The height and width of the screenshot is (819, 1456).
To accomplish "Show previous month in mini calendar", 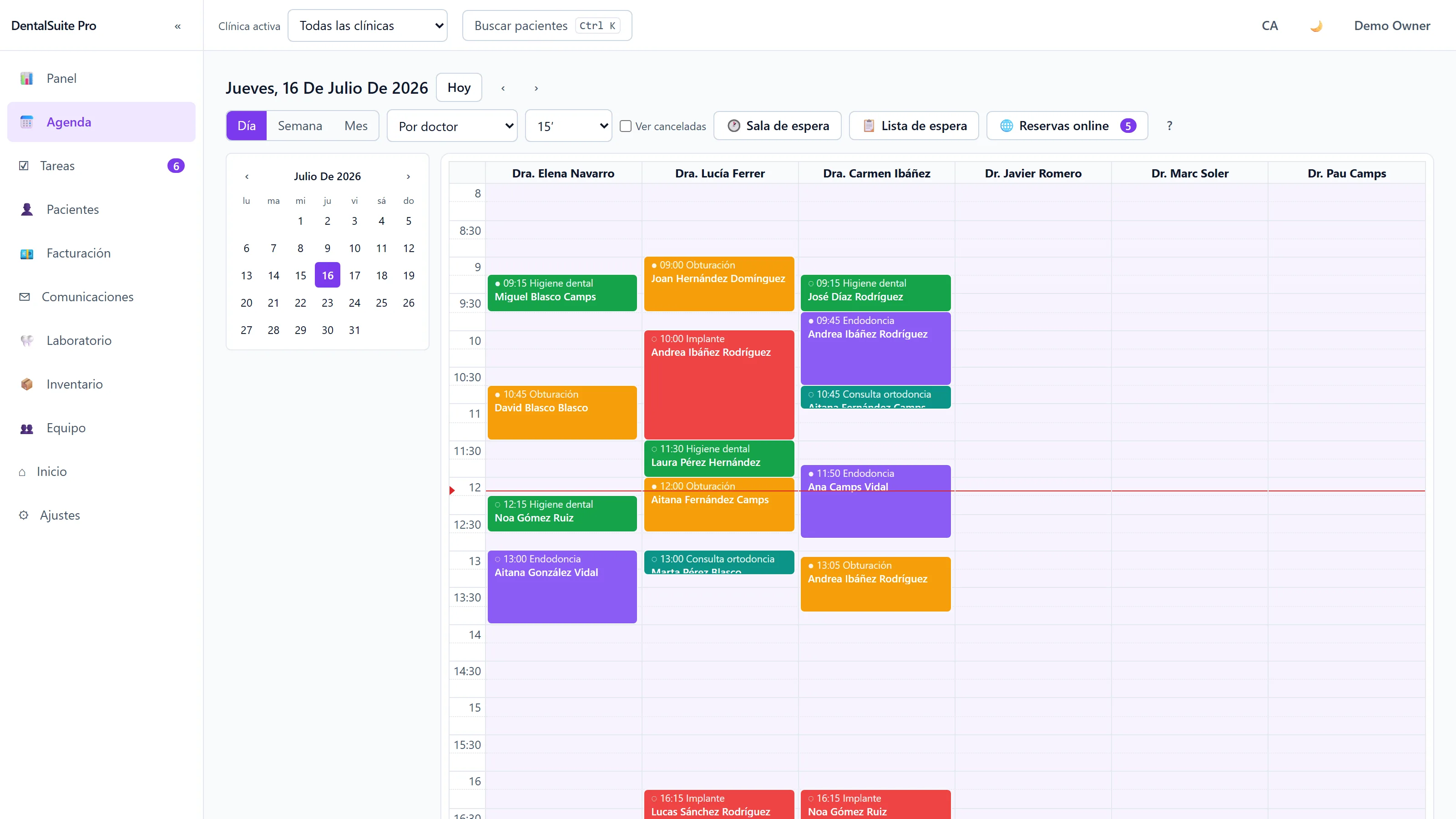I will [x=247, y=177].
